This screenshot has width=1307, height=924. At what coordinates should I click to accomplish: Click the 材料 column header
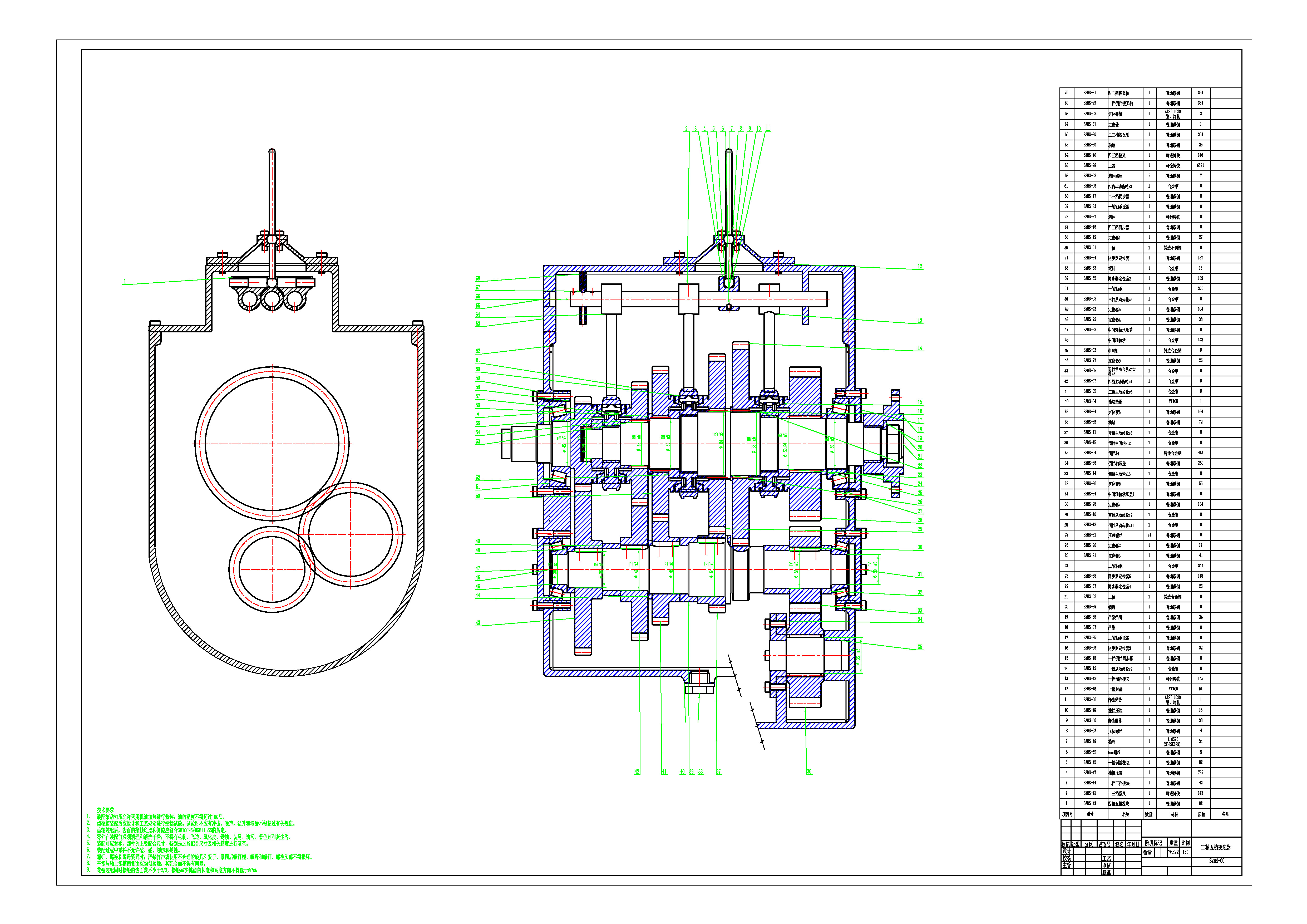coord(1174,814)
